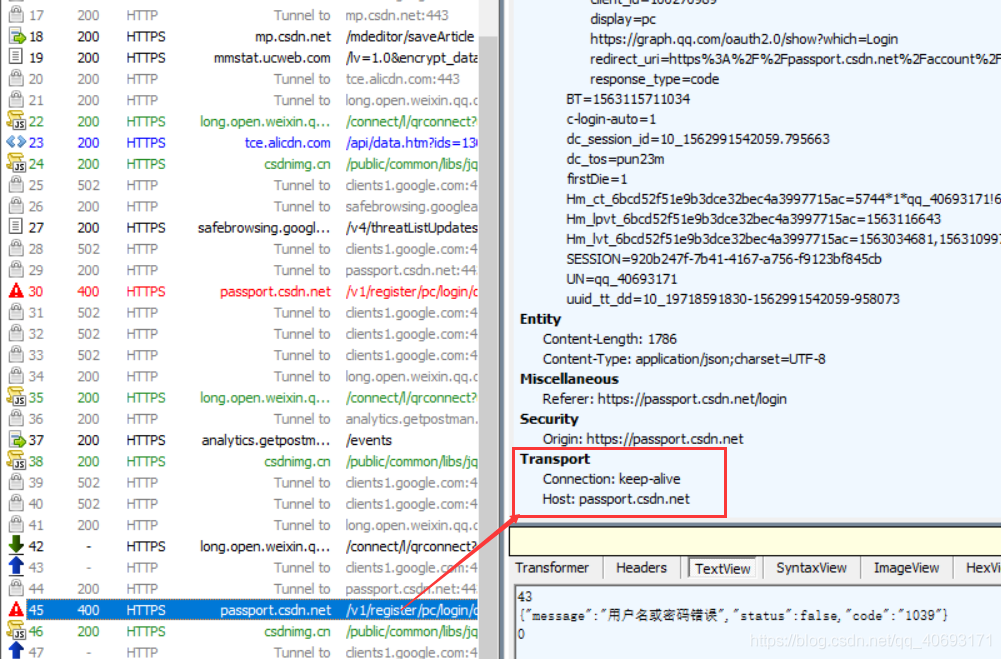Switch to the SyntaxView tab

(811, 568)
